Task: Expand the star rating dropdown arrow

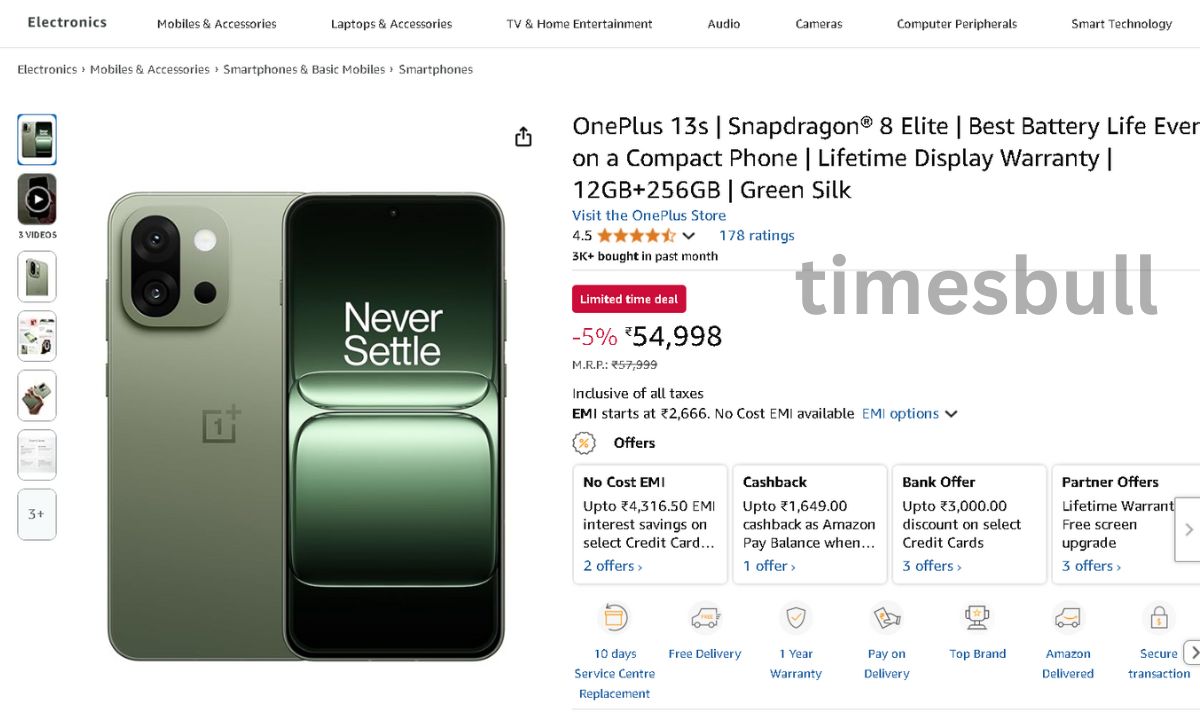Action: 688,236
